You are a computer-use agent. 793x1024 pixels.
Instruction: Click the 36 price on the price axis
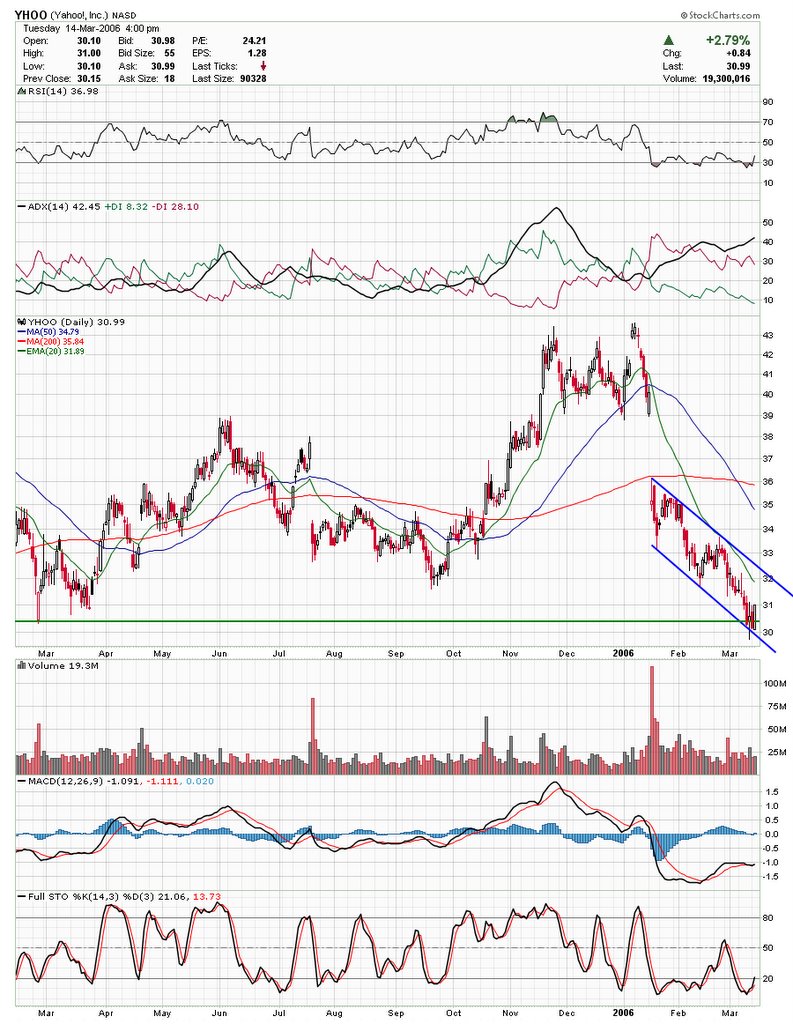tap(768, 481)
